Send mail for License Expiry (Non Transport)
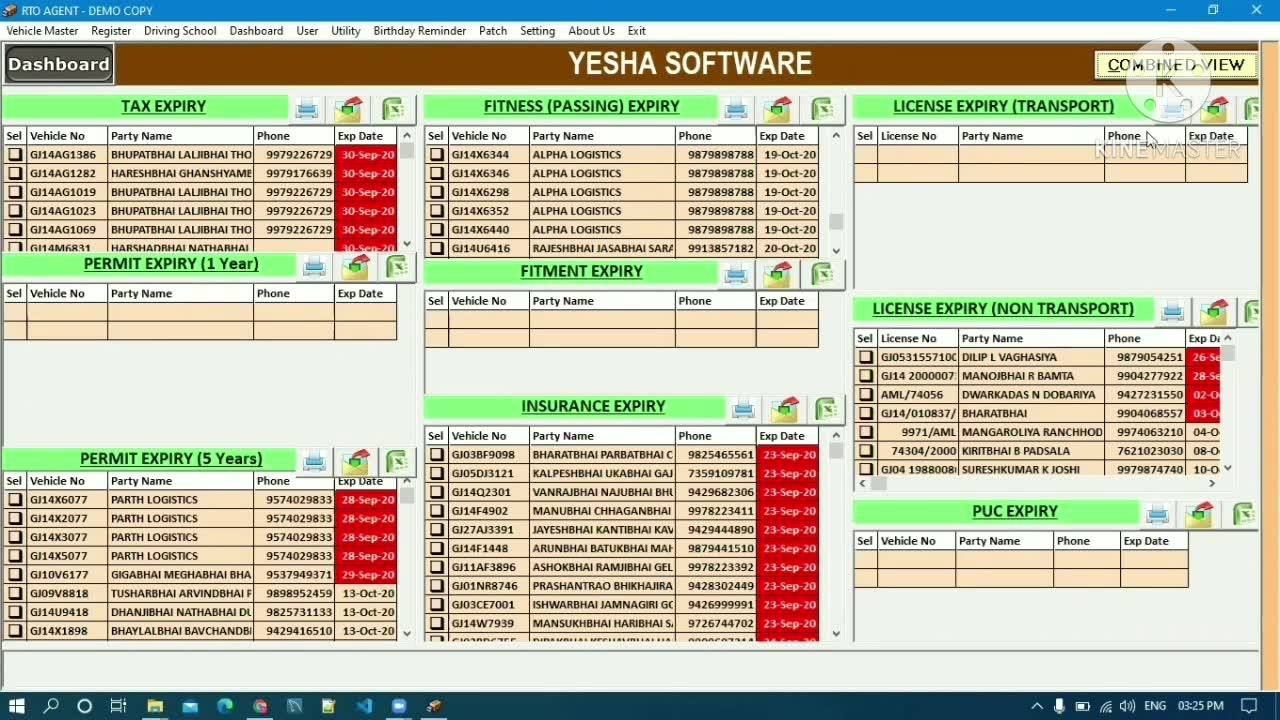The height and width of the screenshot is (720, 1280). [x=1214, y=311]
